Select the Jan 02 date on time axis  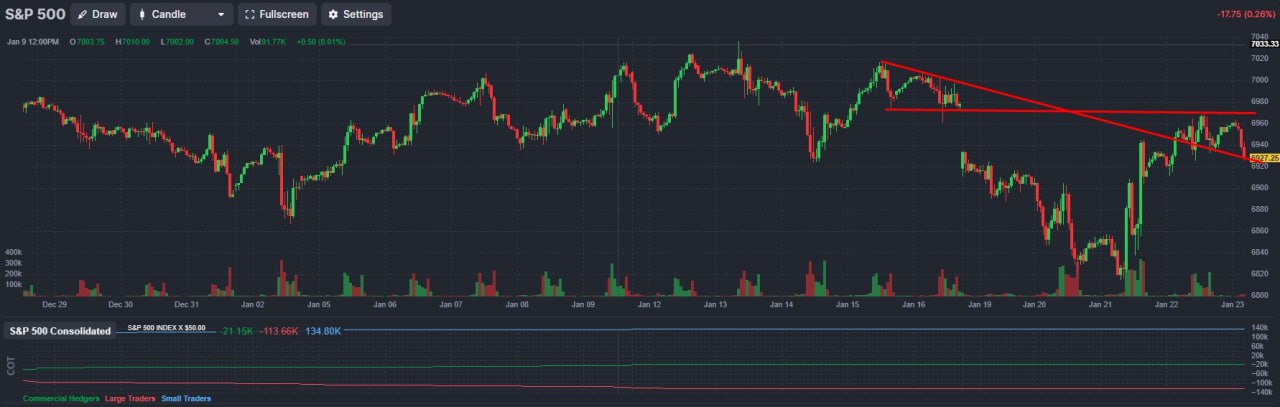(x=252, y=303)
